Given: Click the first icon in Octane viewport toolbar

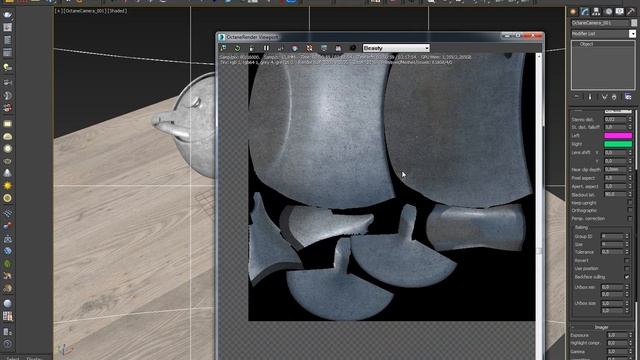Looking at the screenshot, I should [223, 48].
